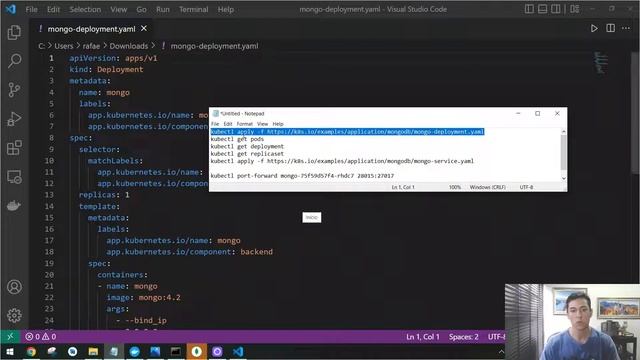Open the Terminal menu
This screenshot has width=640, height=360.
193,9
